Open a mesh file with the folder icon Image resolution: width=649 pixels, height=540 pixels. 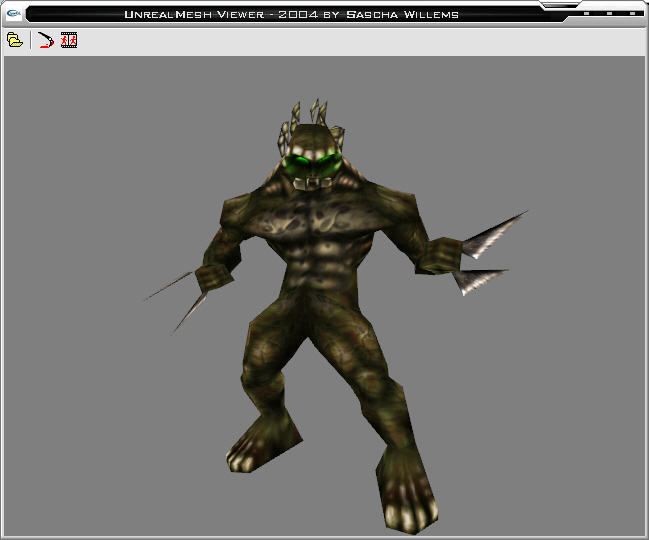pos(15,40)
